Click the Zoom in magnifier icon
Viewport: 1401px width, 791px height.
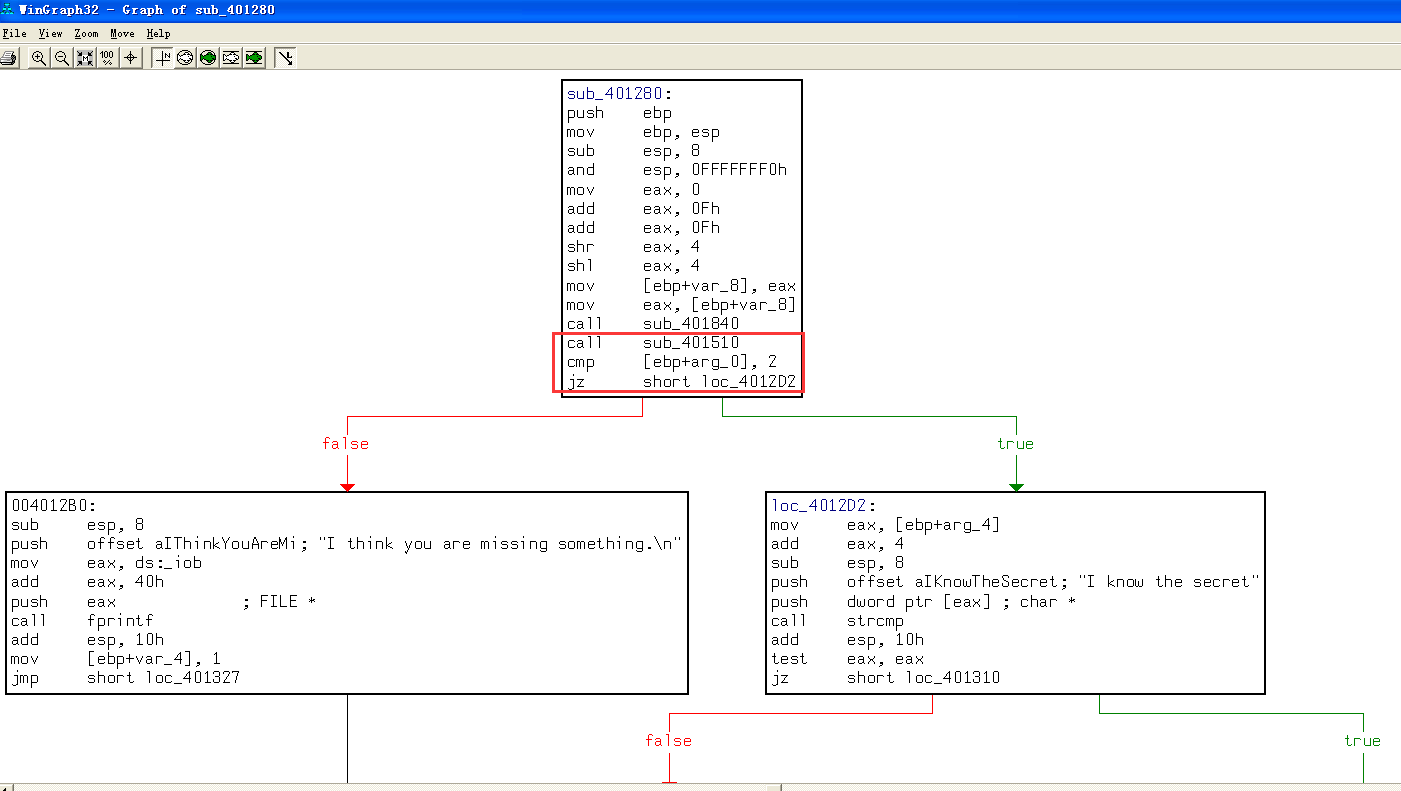coord(39,58)
